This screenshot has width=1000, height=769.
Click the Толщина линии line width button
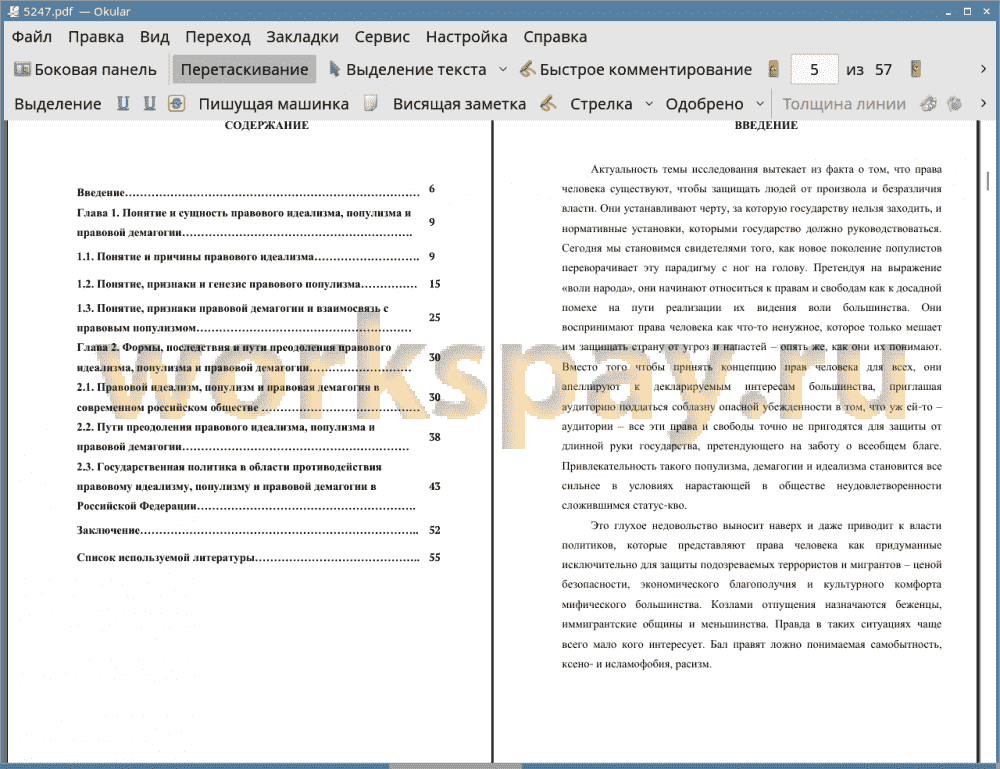coord(844,104)
